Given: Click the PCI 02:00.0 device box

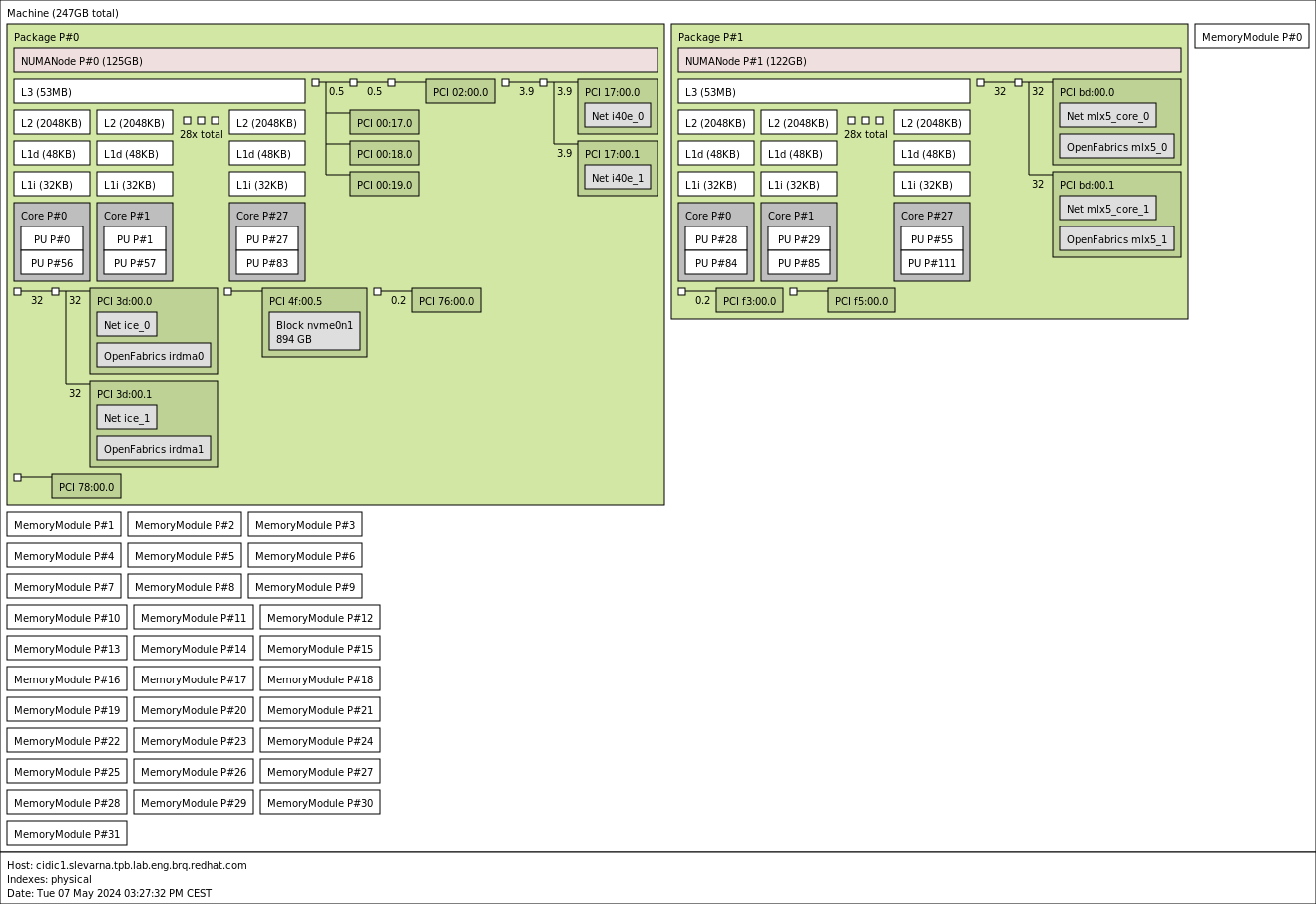Looking at the screenshot, I should click(x=460, y=92).
